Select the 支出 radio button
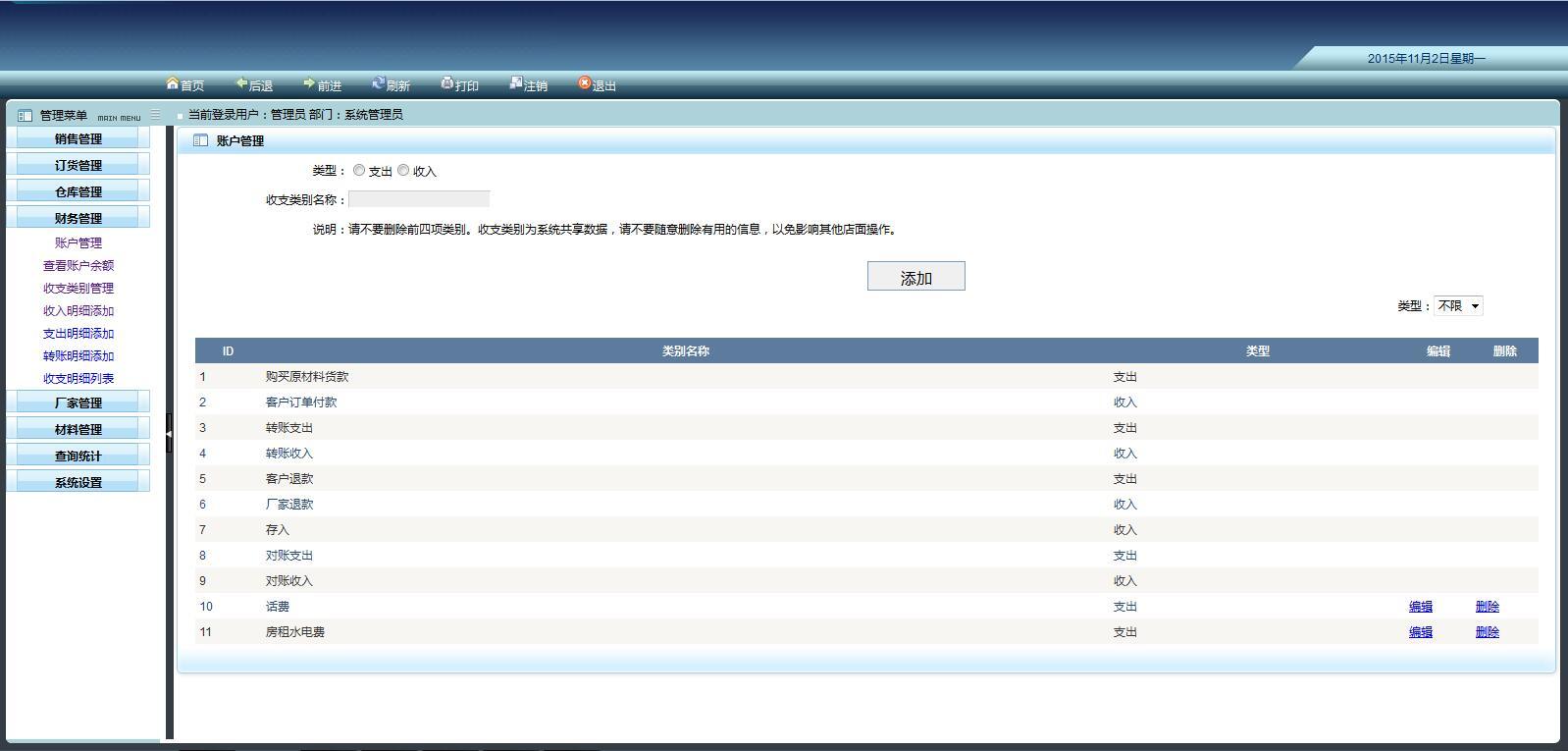This screenshot has height=751, width=1568. click(359, 171)
